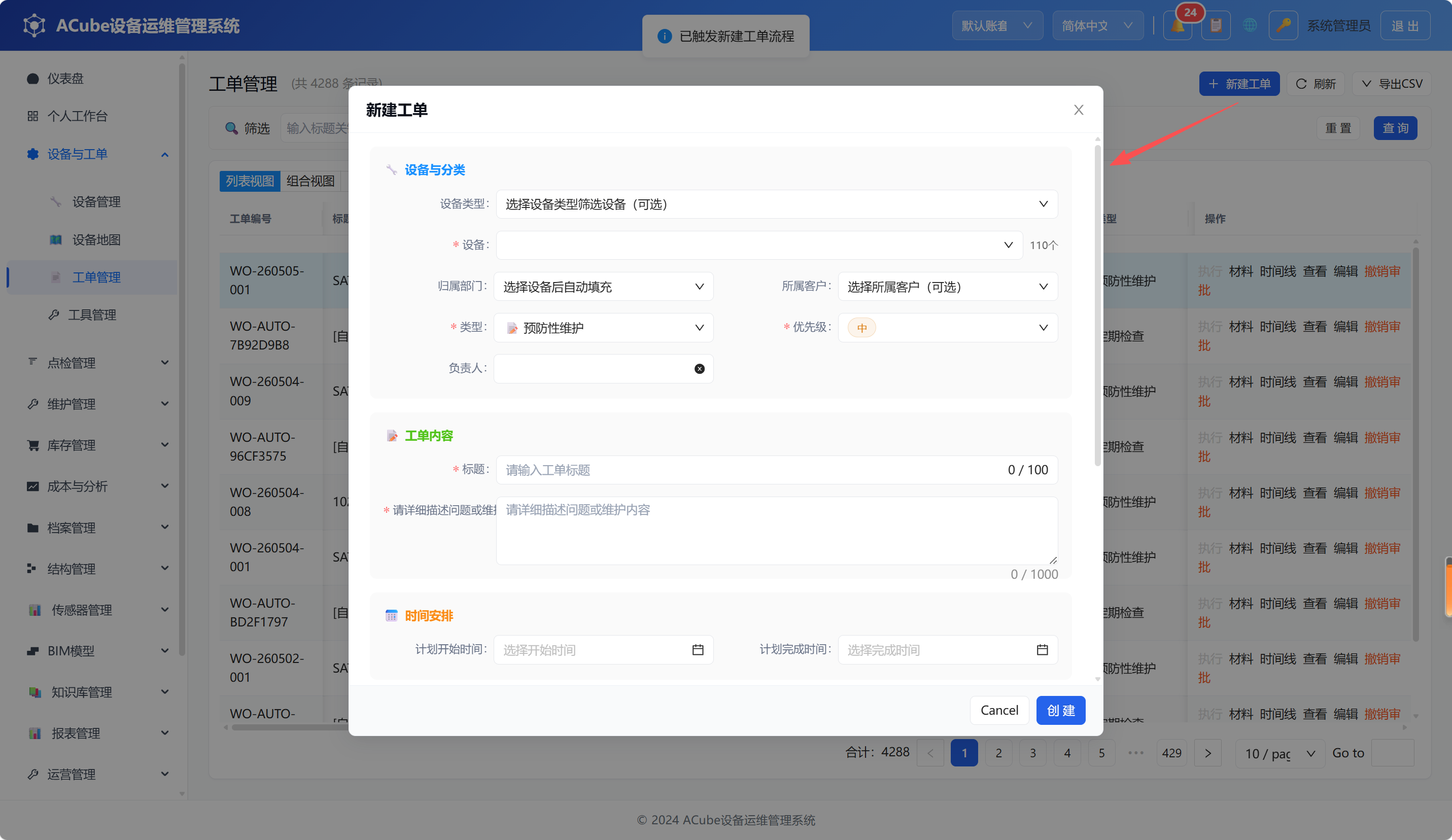
Task: Click the 退出 button
Action: point(1405,26)
